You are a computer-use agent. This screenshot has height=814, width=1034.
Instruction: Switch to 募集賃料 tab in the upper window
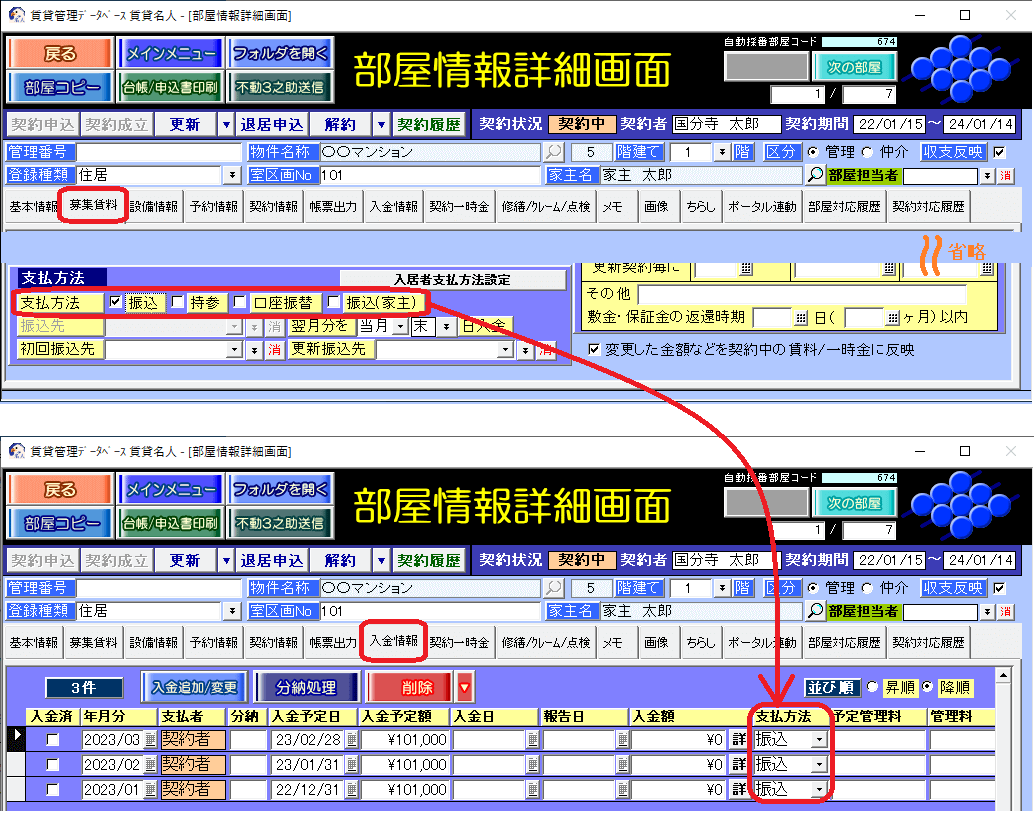93,207
